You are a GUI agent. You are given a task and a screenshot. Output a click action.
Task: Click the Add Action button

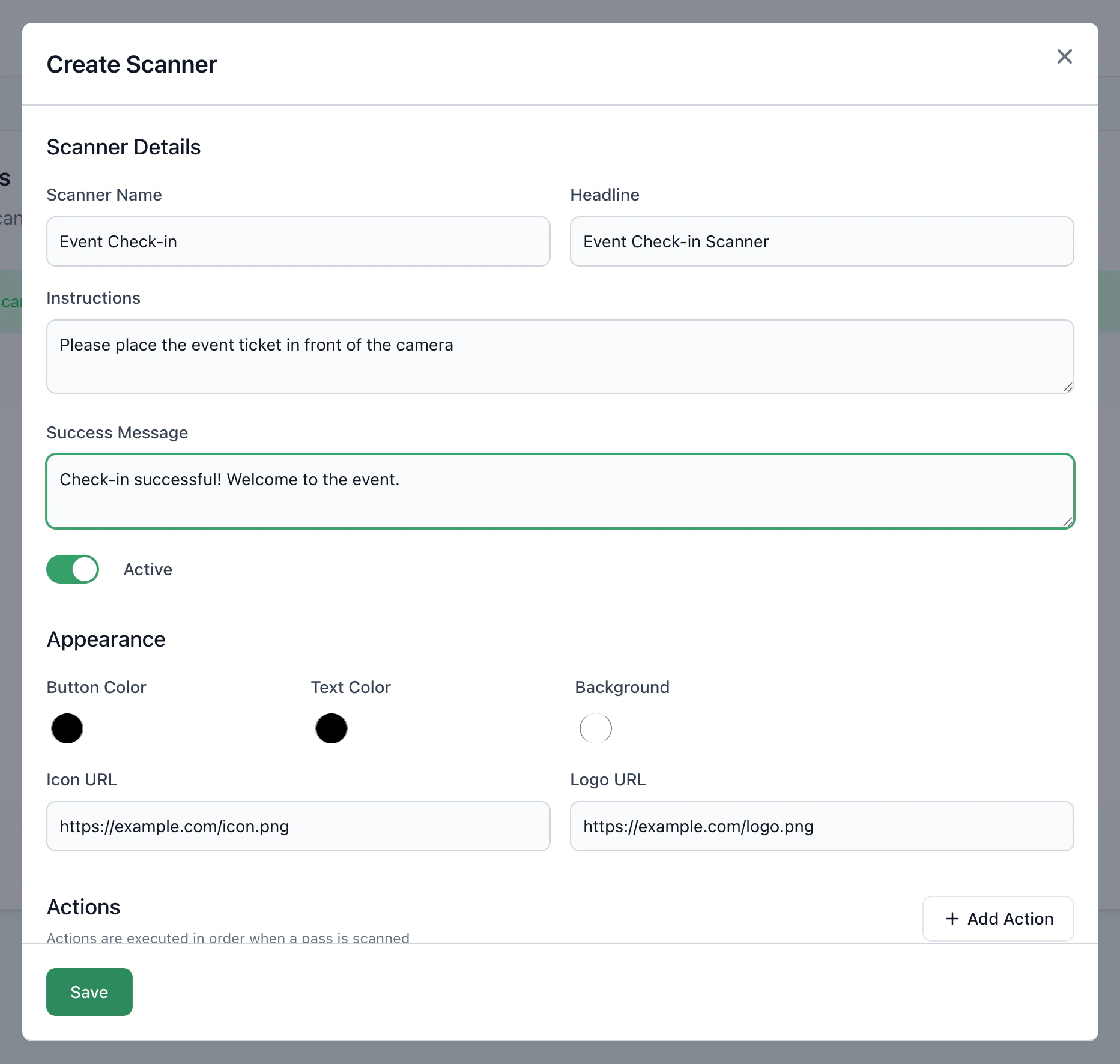point(998,919)
